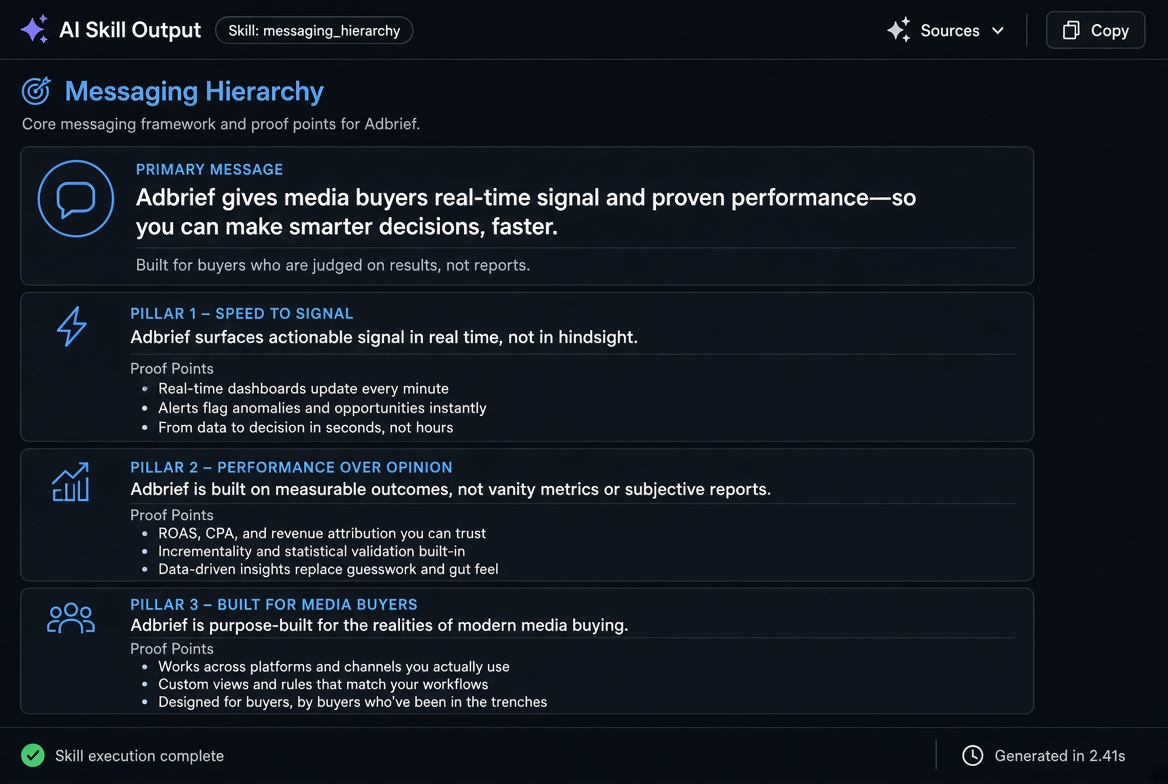This screenshot has height=784, width=1168.
Task: Click 'Adbrief is purpose-built' statement
Action: [379, 625]
